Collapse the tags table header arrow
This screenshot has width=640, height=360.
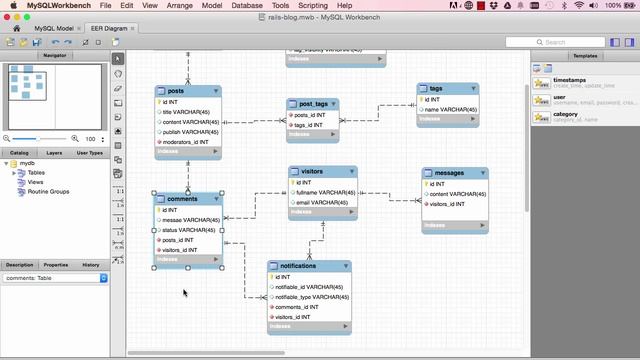click(473, 88)
